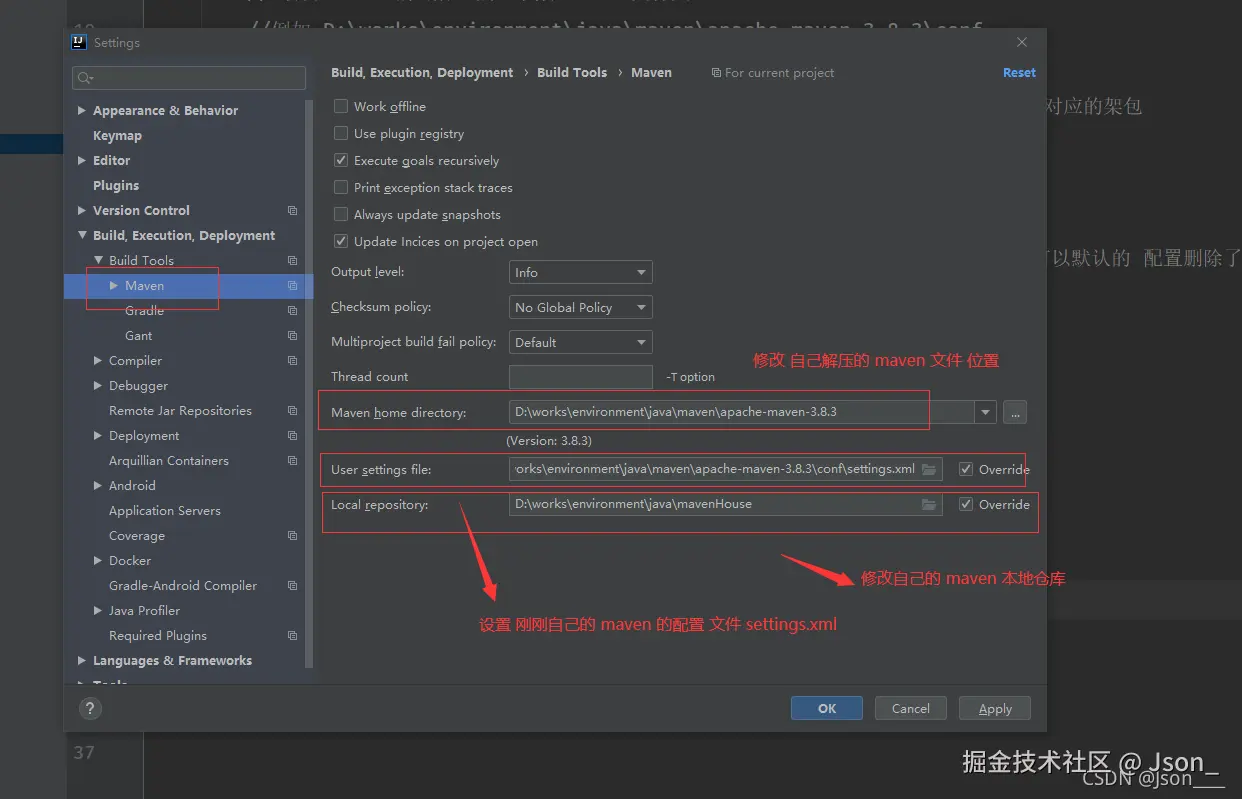Viewport: 1242px width, 799px height.
Task: Toggle Always update snapshots checkbox
Action: tap(341, 214)
